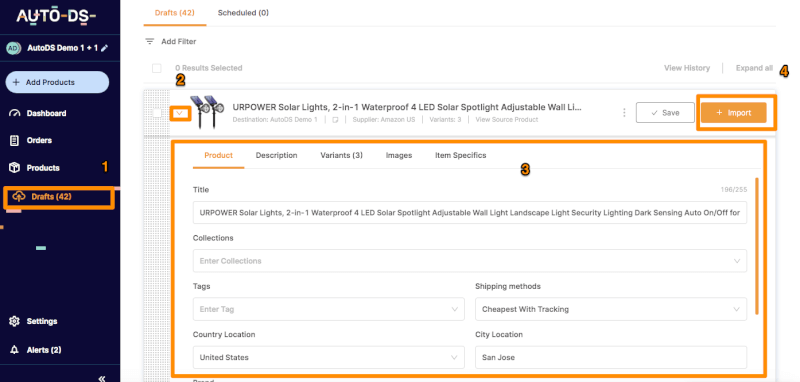Collapse the sidebar with double chevron
Viewport: 800px width, 382px height.
[102, 378]
